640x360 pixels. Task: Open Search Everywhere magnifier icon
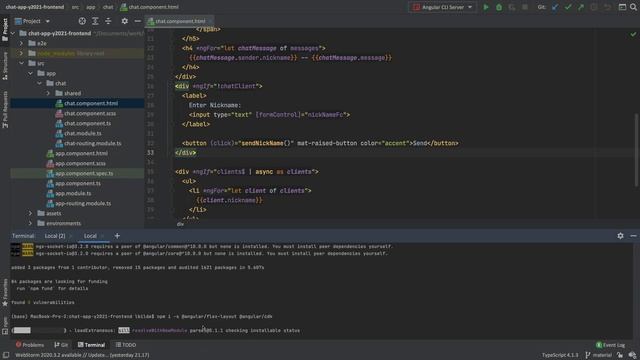click(x=633, y=7)
